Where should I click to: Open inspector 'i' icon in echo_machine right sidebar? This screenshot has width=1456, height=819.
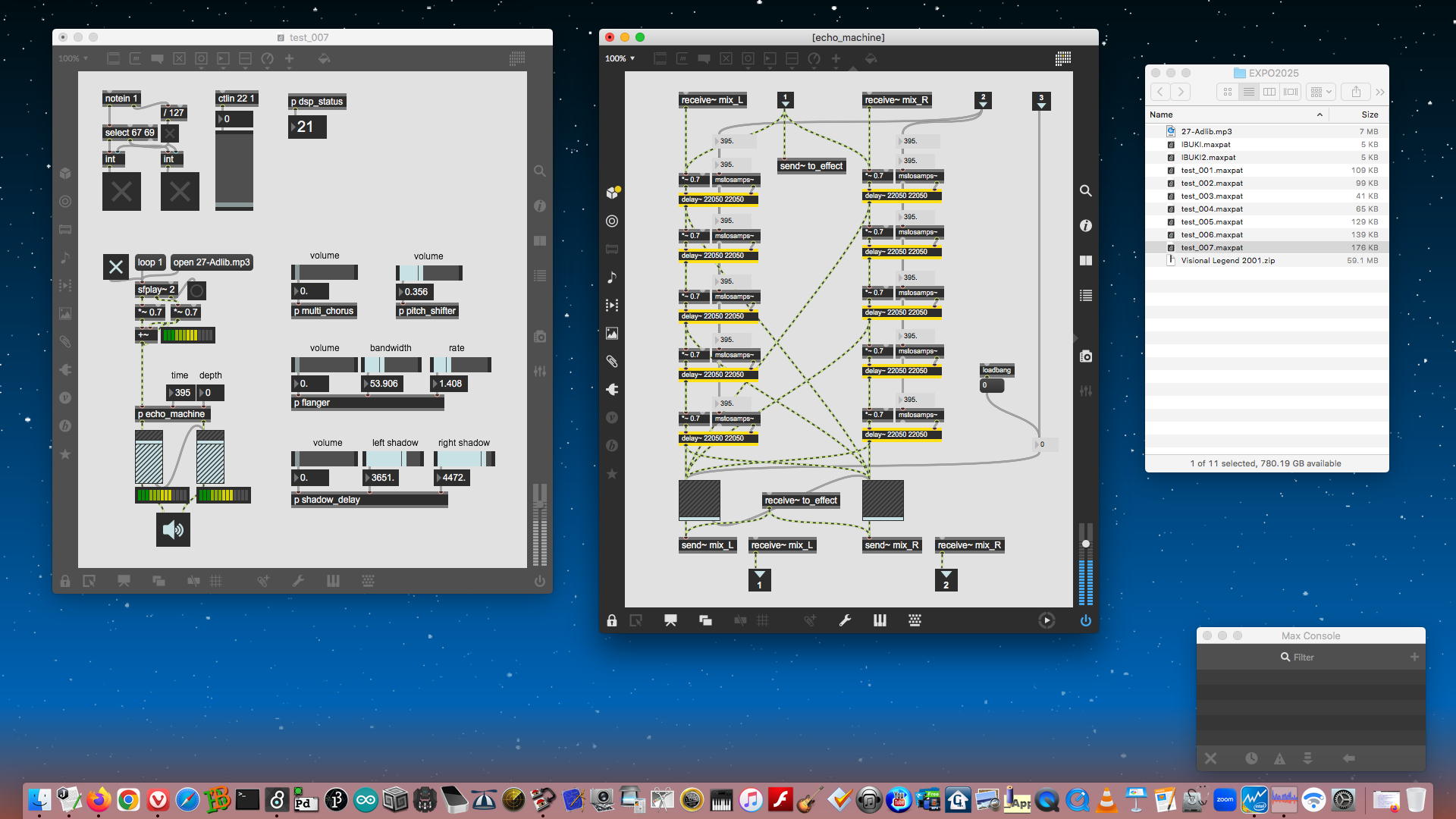(x=1086, y=226)
